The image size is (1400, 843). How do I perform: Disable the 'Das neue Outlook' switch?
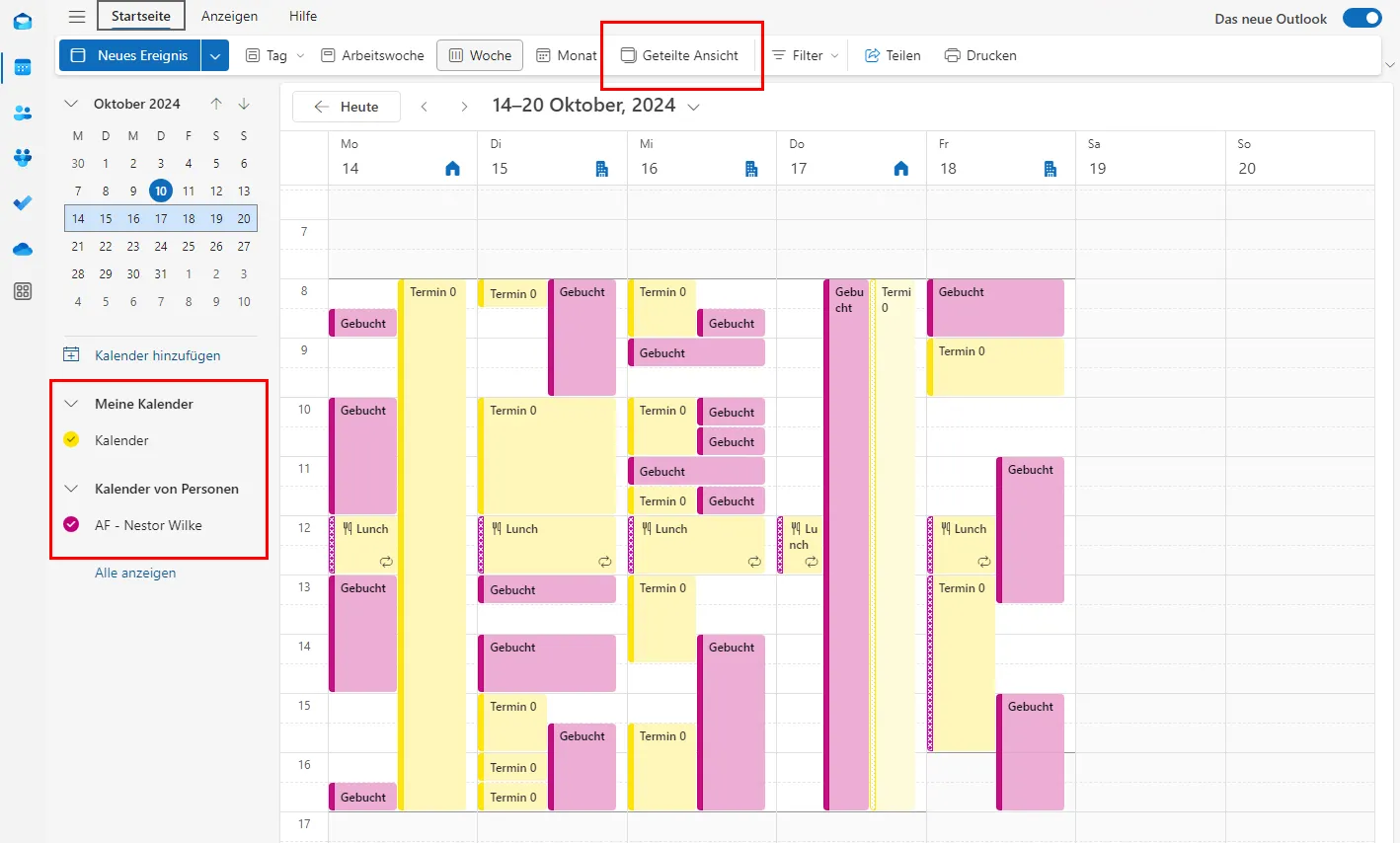(1362, 17)
